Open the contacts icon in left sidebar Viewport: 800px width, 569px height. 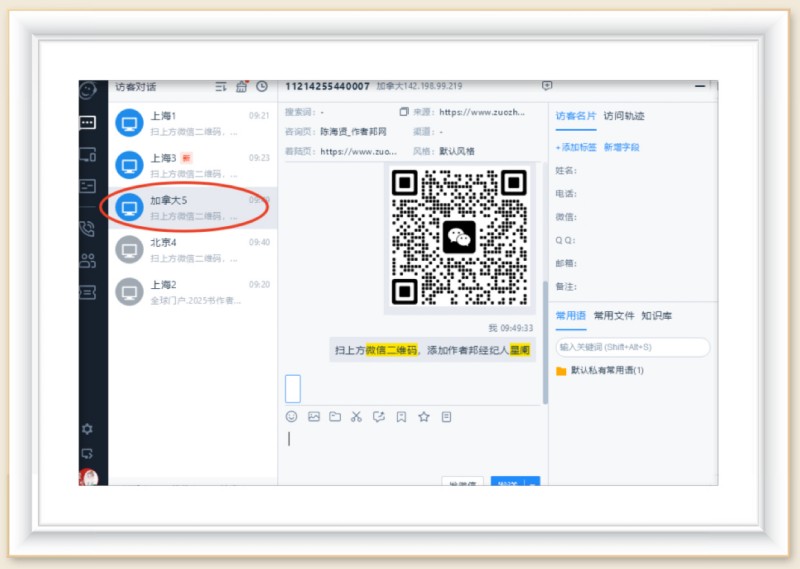(x=88, y=260)
